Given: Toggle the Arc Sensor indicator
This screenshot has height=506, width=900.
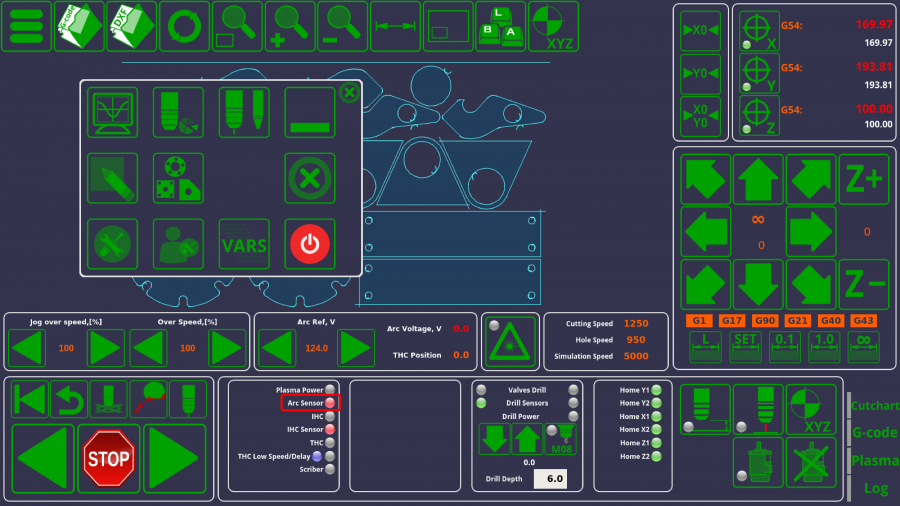Looking at the screenshot, I should 329,403.
